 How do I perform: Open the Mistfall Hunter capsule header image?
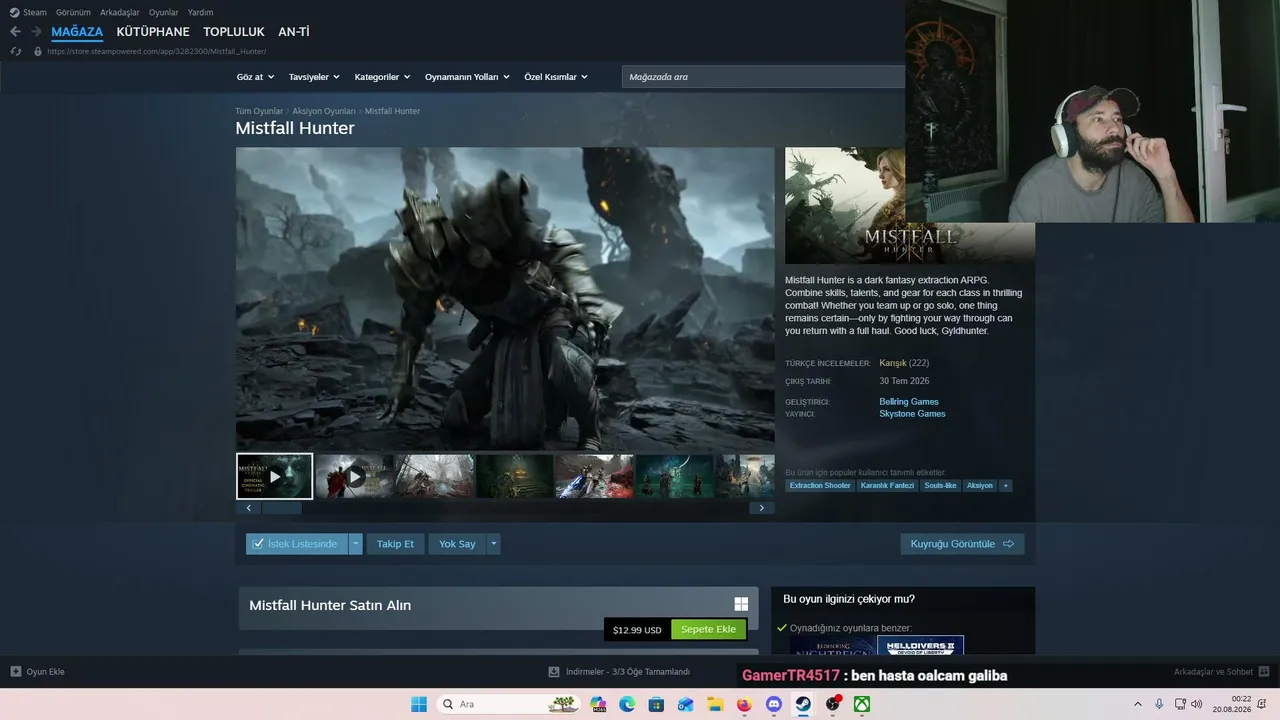click(910, 205)
